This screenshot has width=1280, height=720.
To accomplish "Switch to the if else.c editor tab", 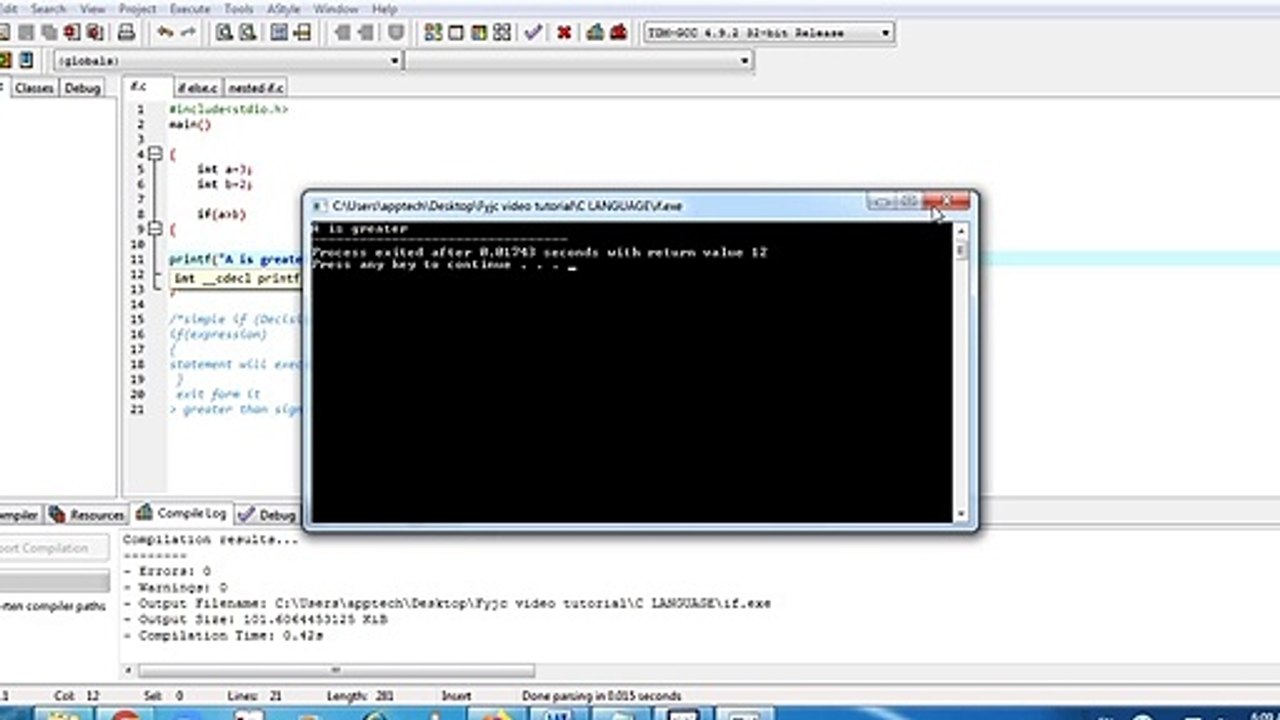I will (198, 88).
